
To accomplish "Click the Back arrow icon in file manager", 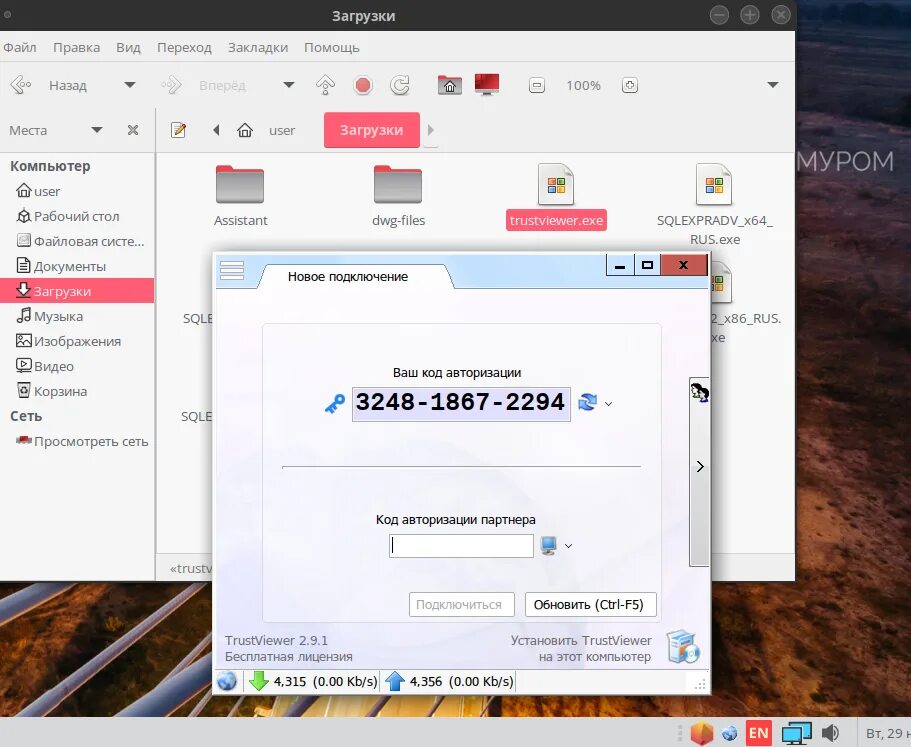I will 20,85.
